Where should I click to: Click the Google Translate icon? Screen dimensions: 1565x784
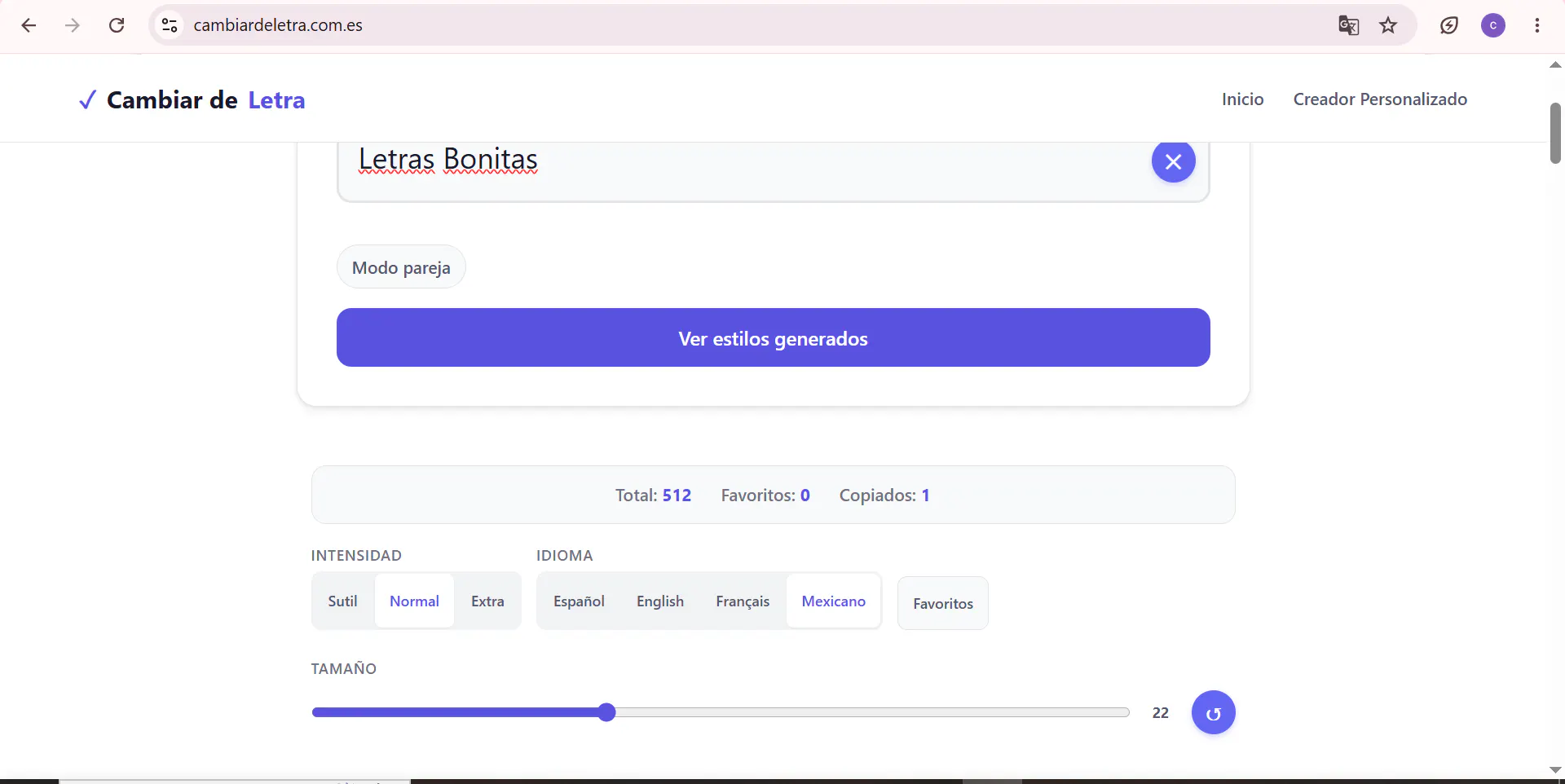point(1348,25)
